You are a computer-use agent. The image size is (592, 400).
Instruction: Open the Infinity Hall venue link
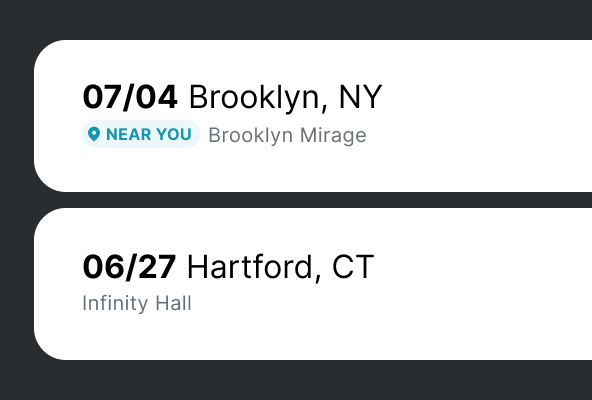tap(137, 303)
